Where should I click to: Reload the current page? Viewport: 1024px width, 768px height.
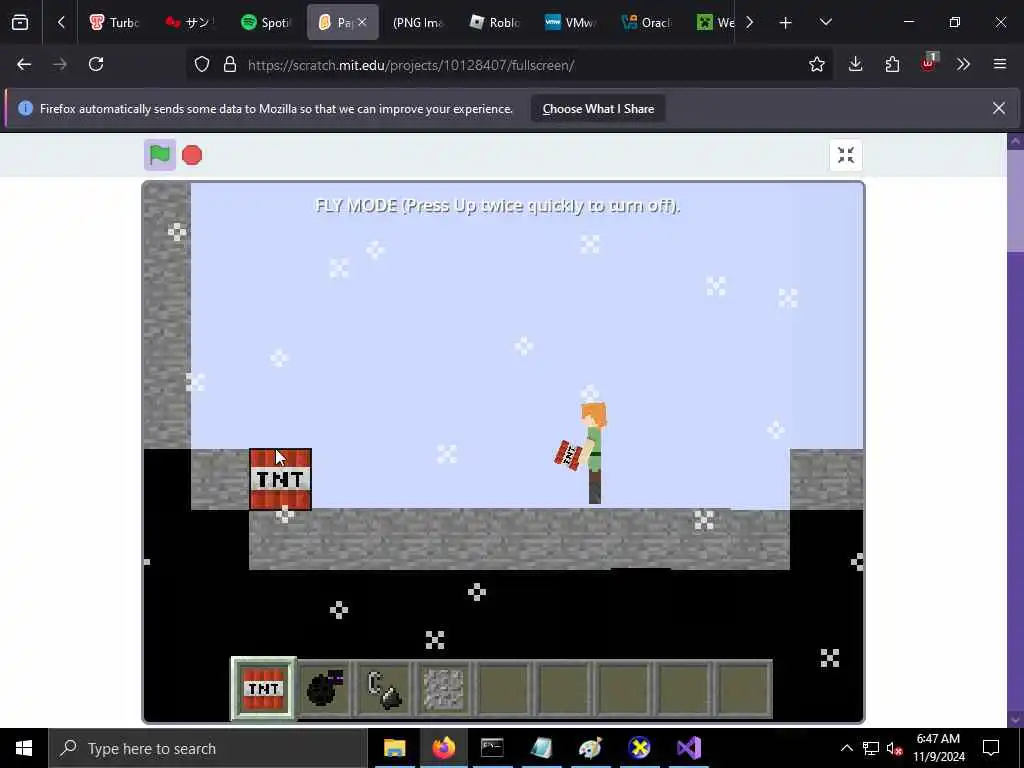pos(96,64)
